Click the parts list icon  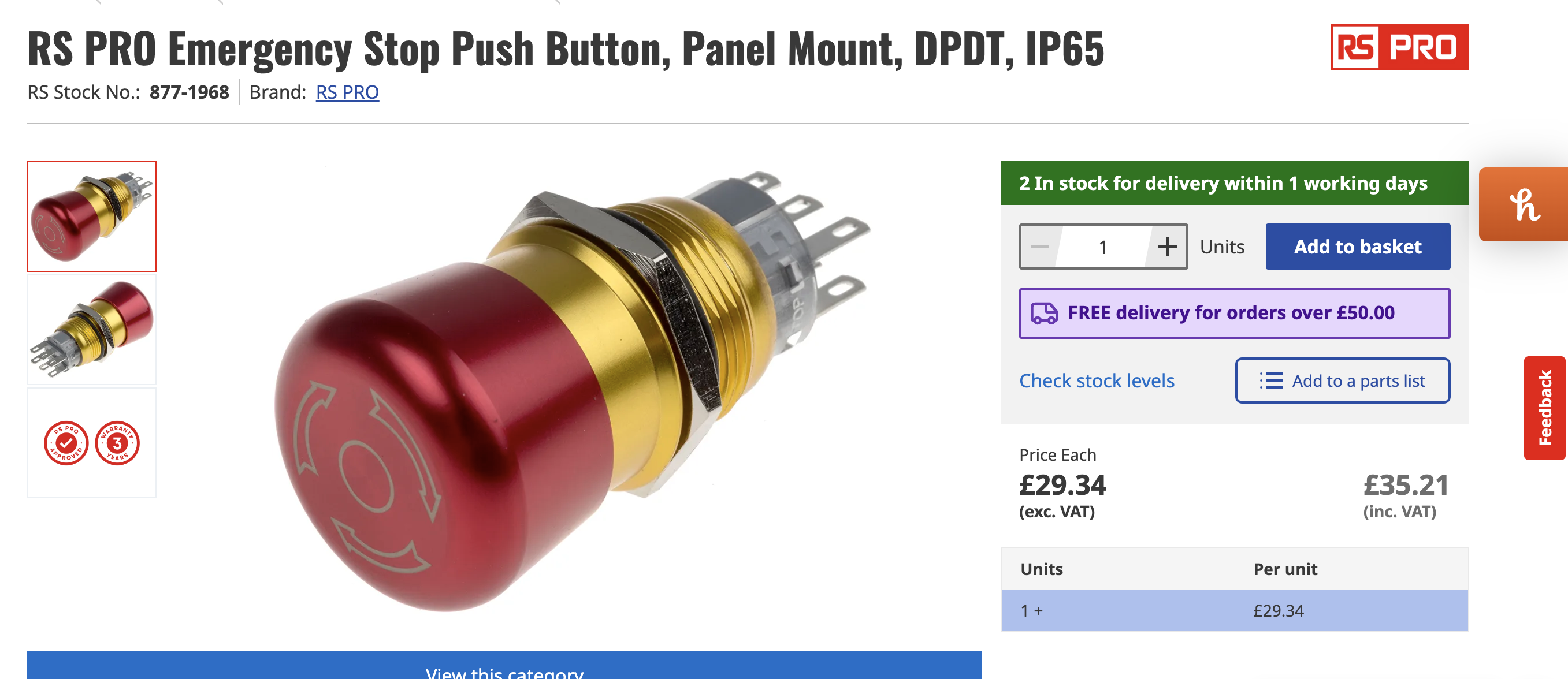point(1271,381)
